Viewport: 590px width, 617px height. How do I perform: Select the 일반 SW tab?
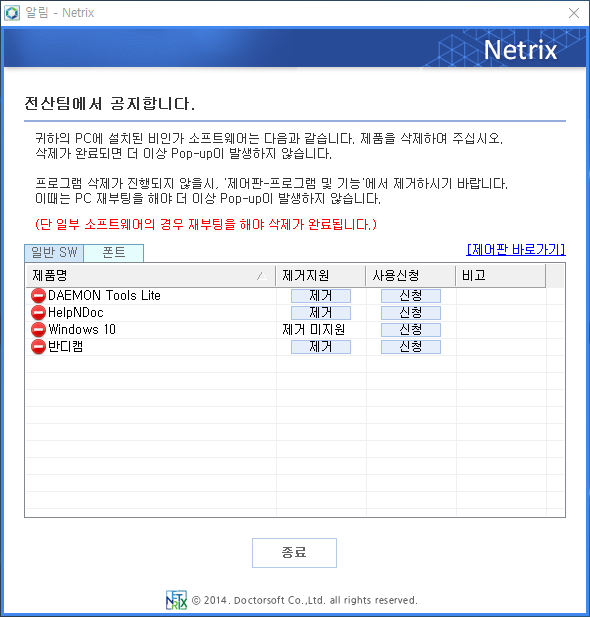pos(54,253)
